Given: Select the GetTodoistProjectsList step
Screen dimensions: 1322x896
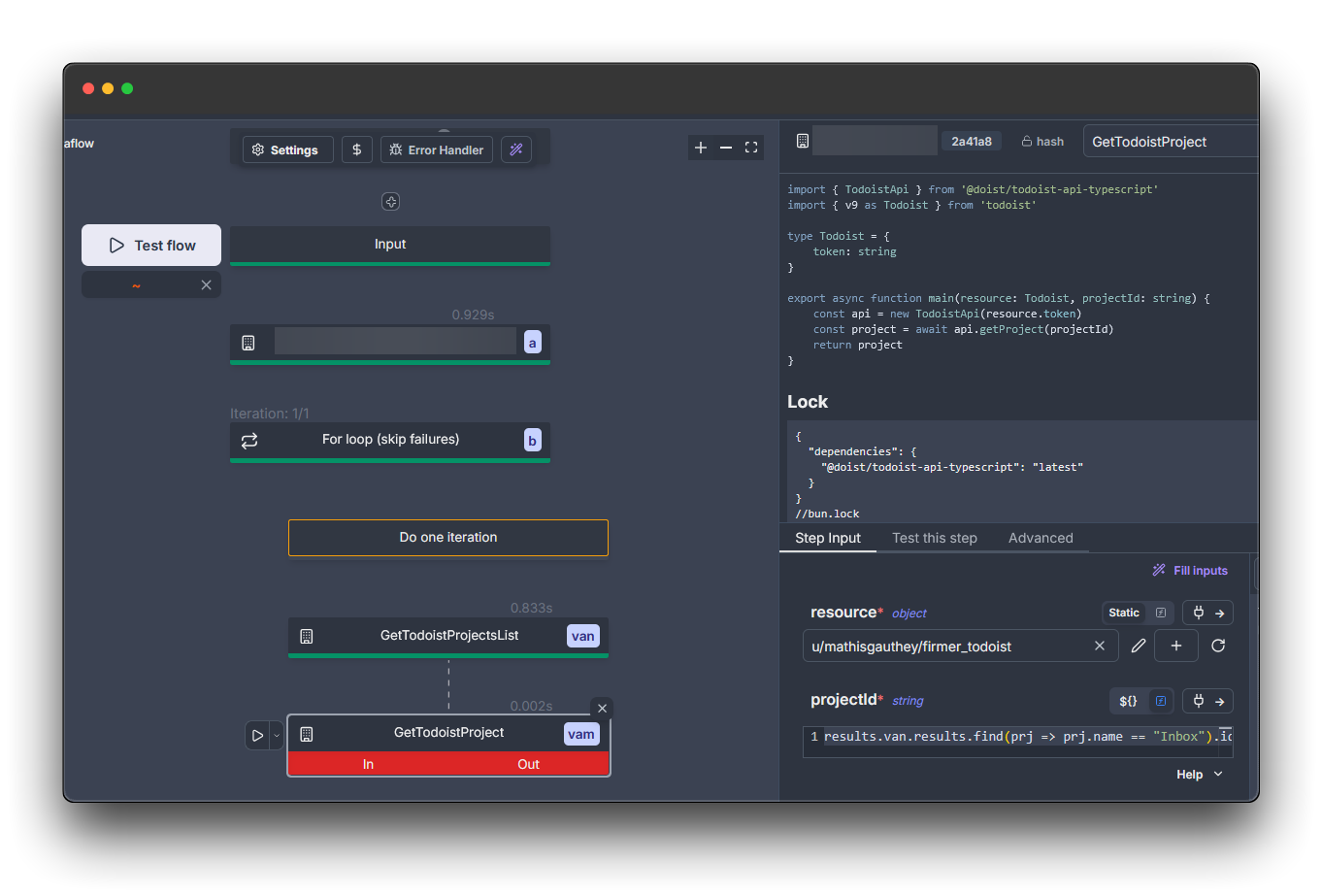Looking at the screenshot, I should 448,636.
